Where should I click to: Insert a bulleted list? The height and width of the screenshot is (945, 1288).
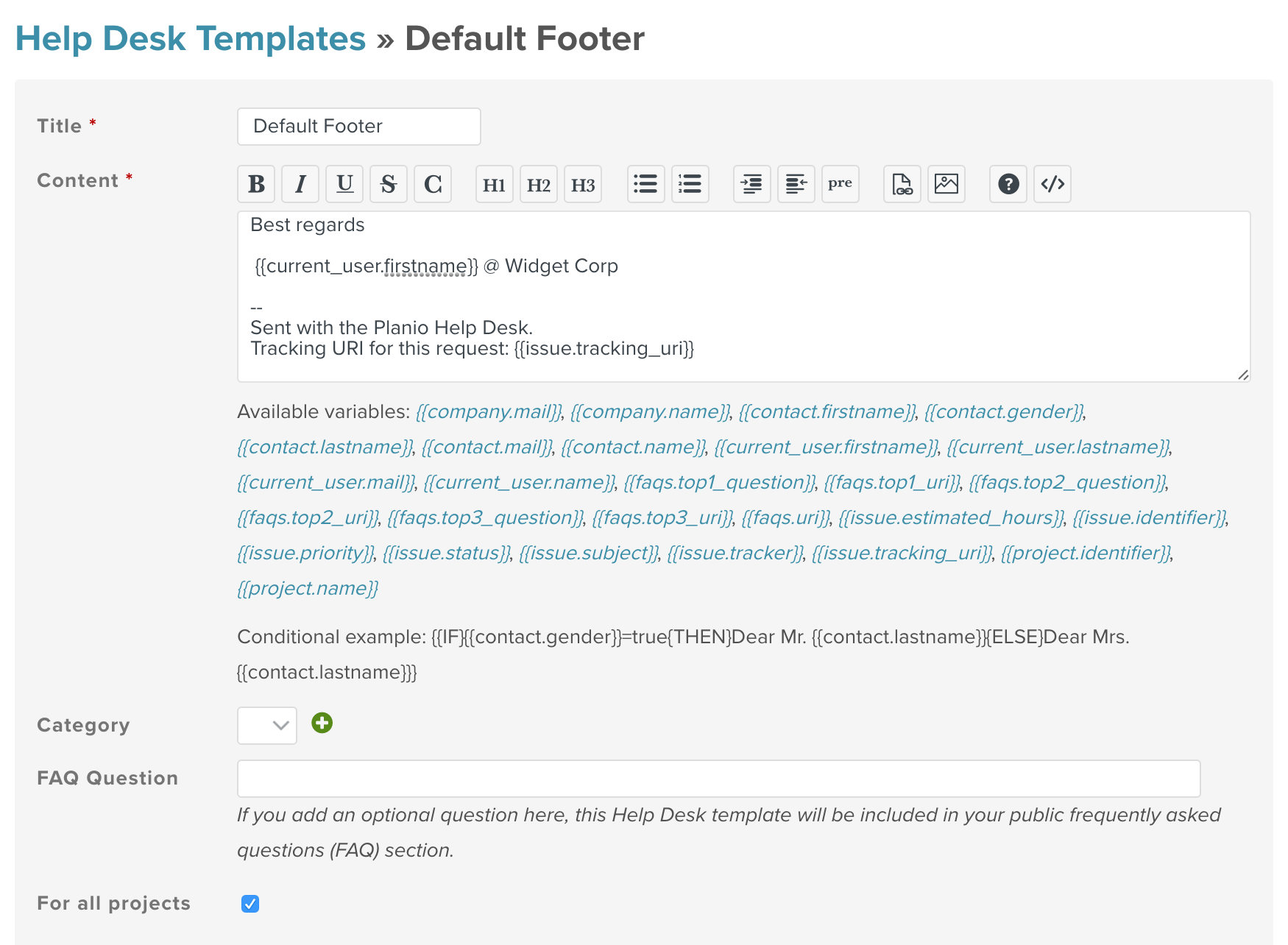pyautogui.click(x=645, y=184)
